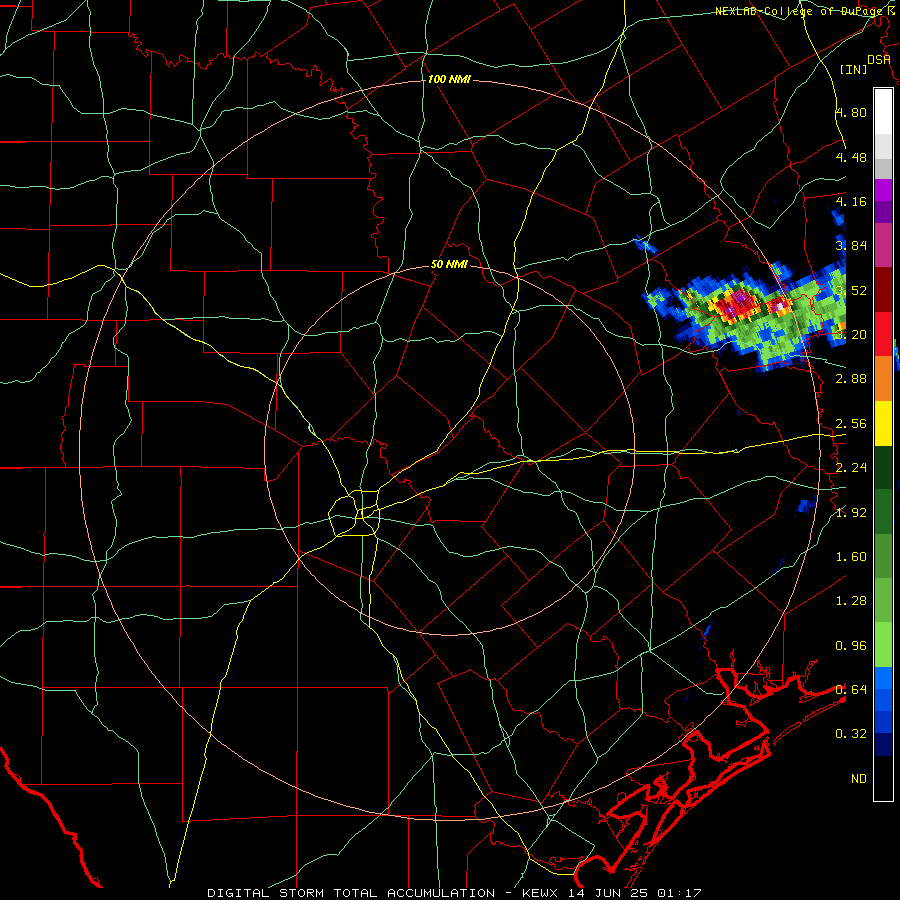The height and width of the screenshot is (900, 900).
Task: Select the 1.92 legend value
Action: click(851, 513)
